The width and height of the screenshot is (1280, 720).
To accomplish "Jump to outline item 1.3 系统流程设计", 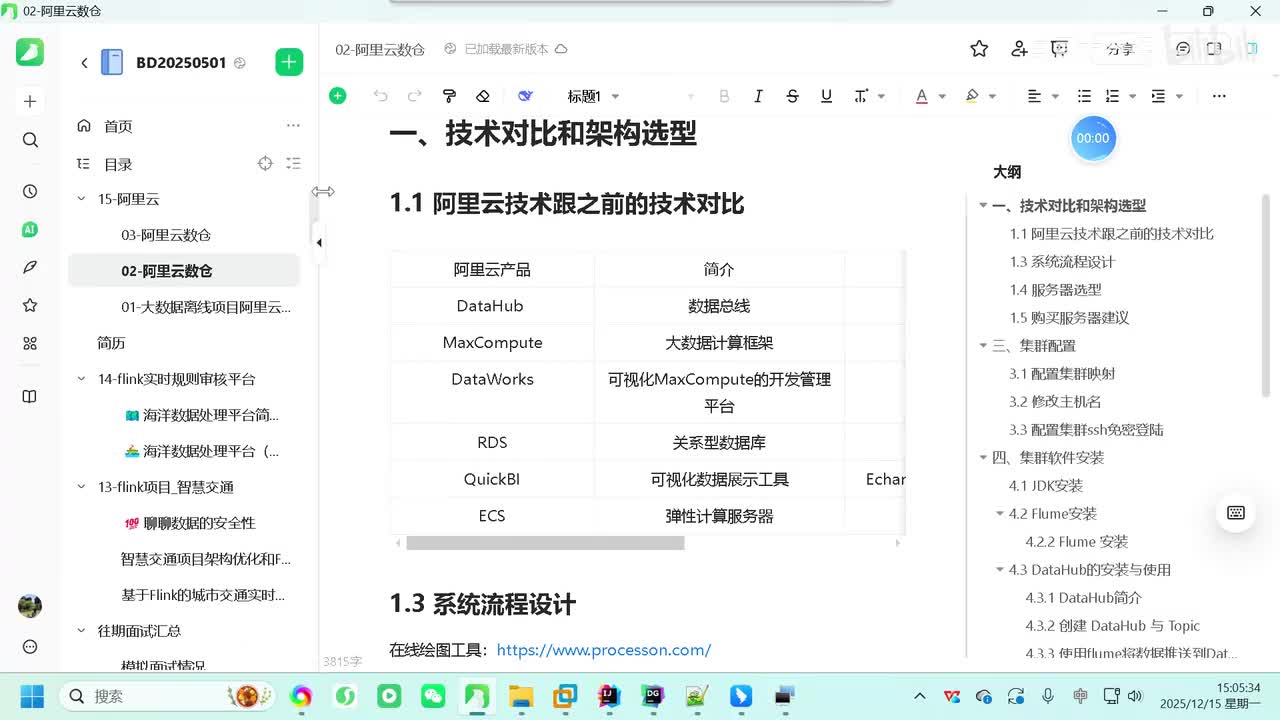I will point(1062,262).
